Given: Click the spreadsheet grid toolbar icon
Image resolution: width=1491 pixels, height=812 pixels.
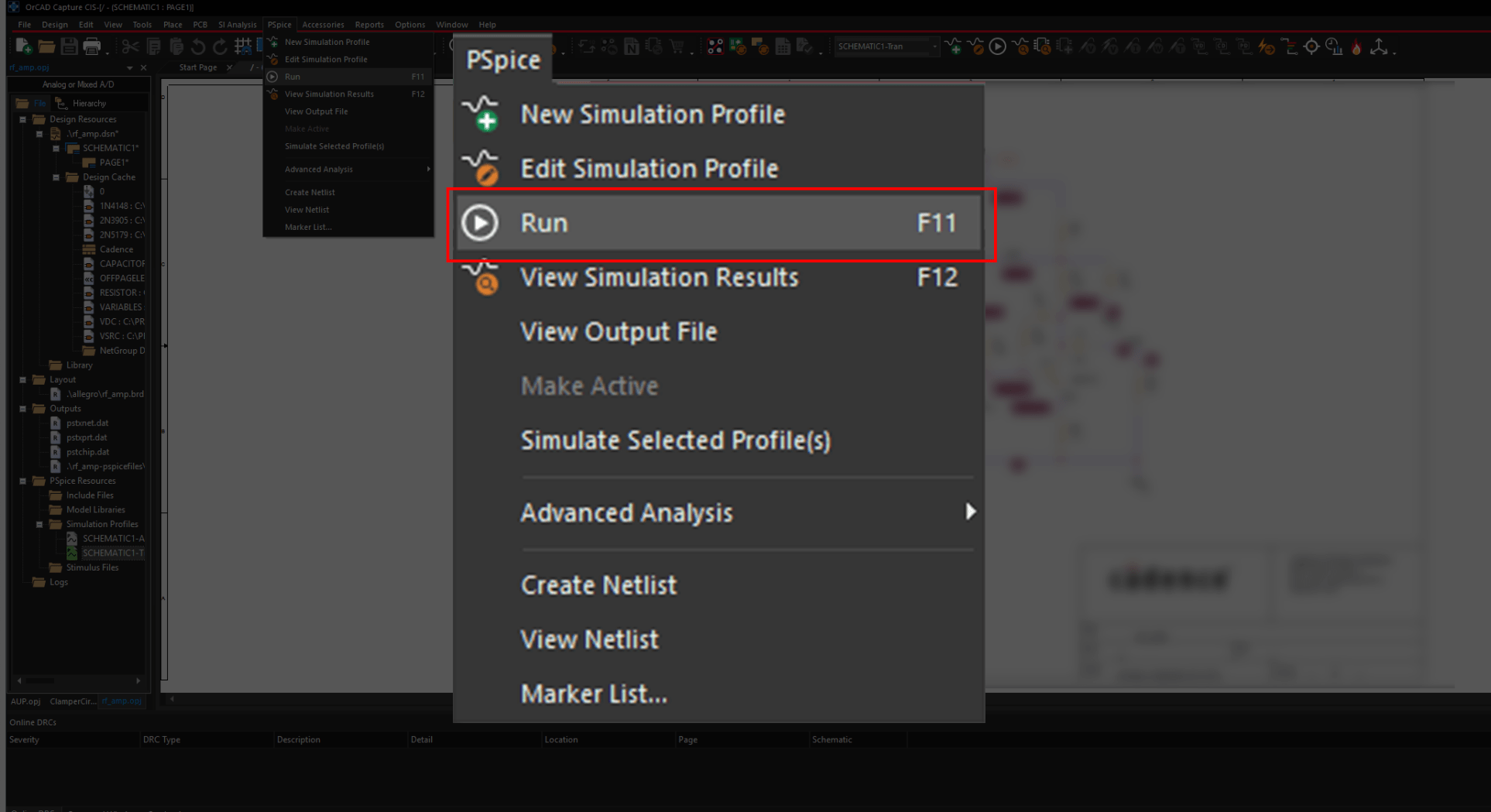Looking at the screenshot, I should click(783, 47).
